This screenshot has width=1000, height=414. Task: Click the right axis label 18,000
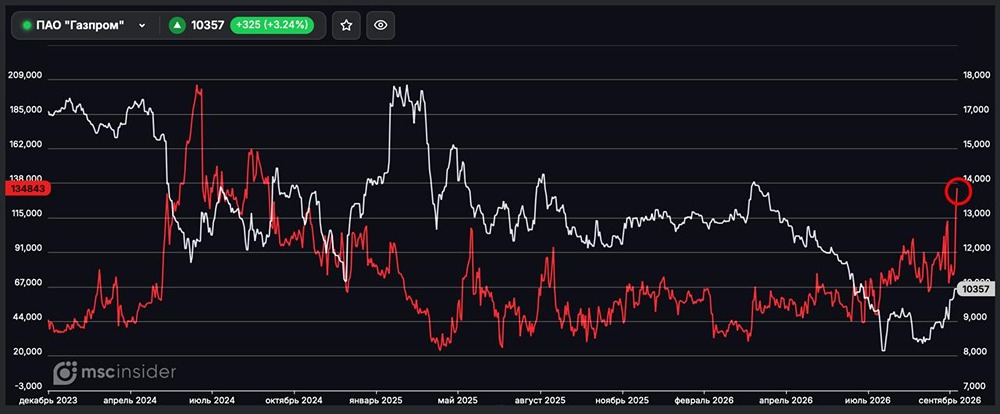pos(974,77)
